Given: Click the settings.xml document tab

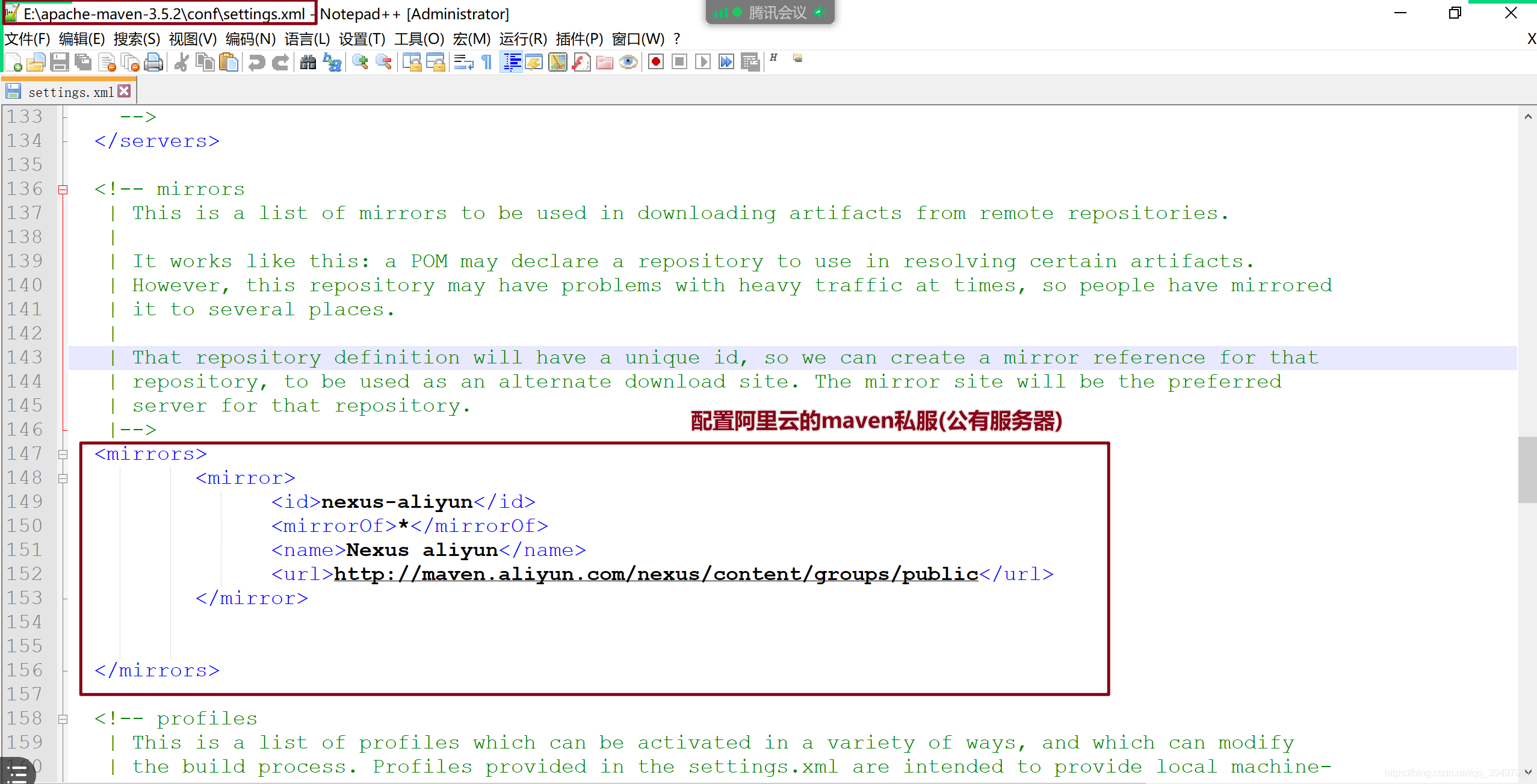Looking at the screenshot, I should [x=70, y=92].
